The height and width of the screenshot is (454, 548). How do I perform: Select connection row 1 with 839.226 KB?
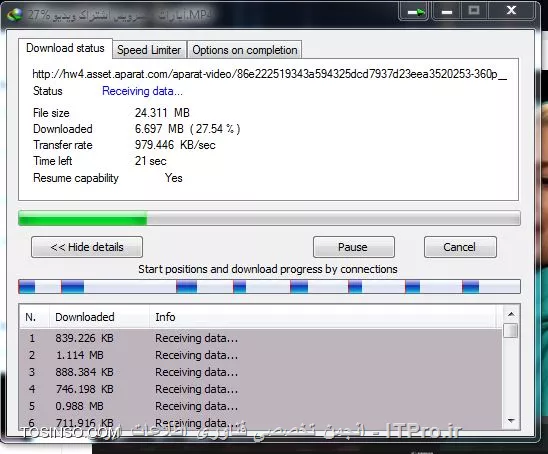click(x=261, y=338)
